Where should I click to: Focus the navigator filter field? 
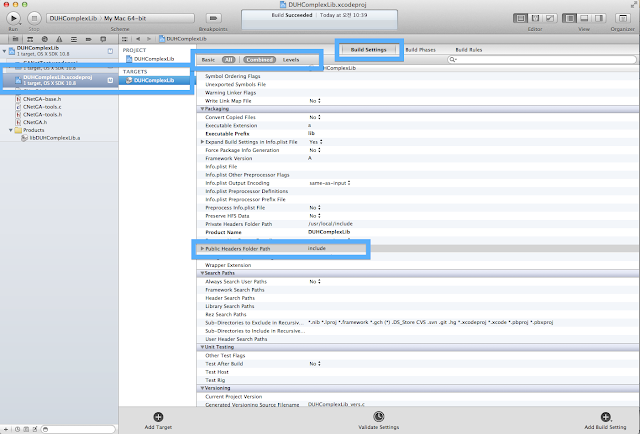click(78, 429)
